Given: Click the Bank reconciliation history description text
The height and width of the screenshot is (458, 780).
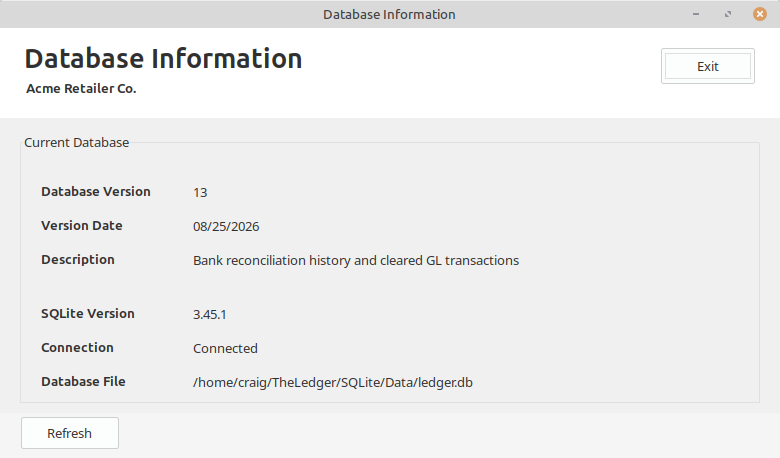Looking at the screenshot, I should [356, 261].
